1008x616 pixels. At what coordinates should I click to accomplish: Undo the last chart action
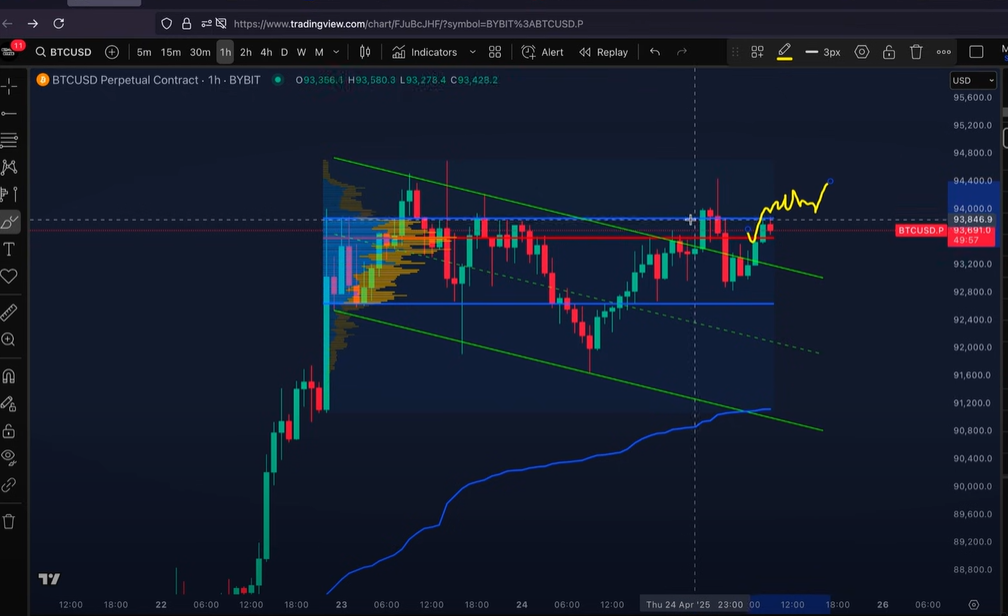point(655,52)
